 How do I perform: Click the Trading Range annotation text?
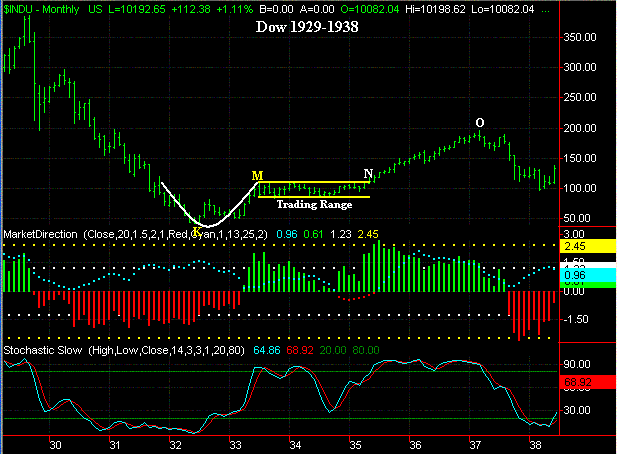pyautogui.click(x=314, y=205)
